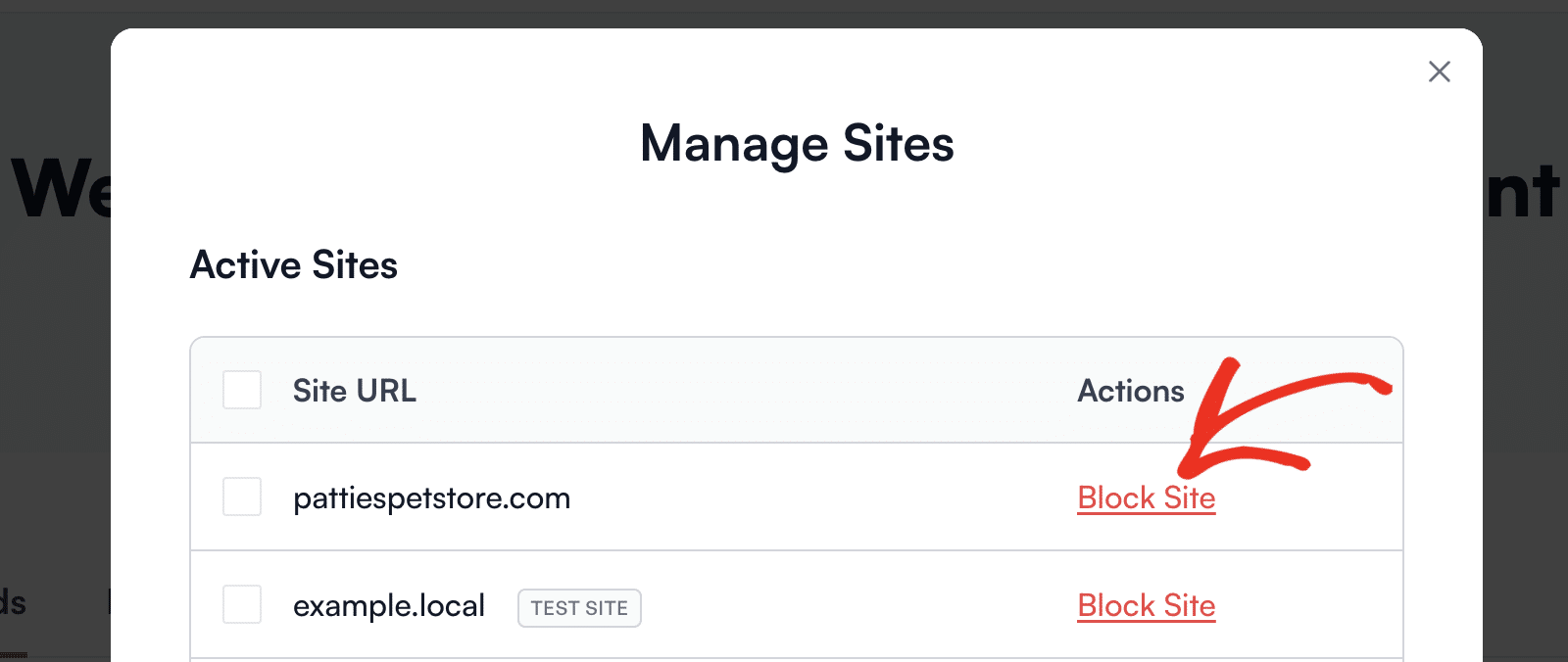The height and width of the screenshot is (662, 1568).
Task: Click the Active Sites section heading
Action: coord(294,265)
